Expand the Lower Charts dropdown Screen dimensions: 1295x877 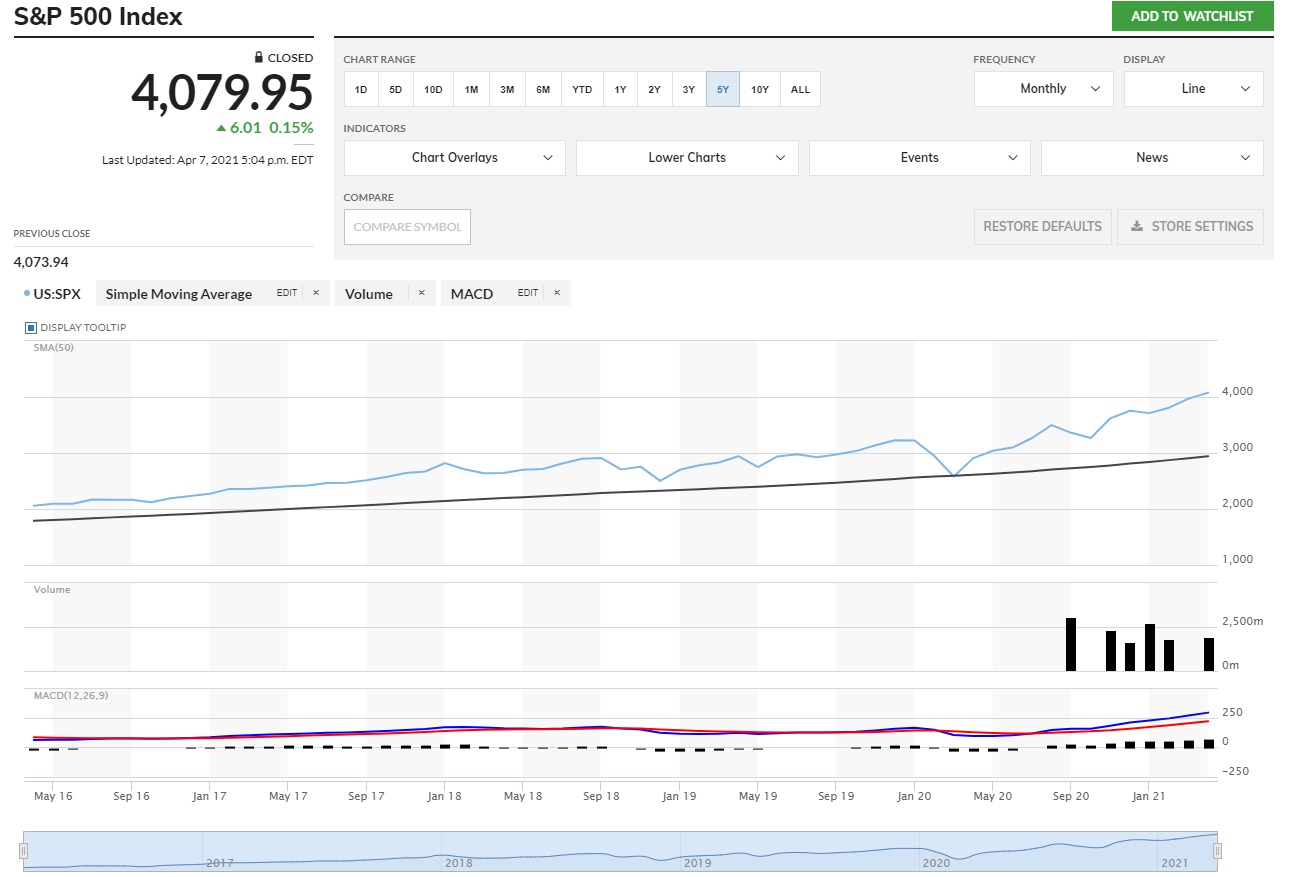[x=687, y=158]
